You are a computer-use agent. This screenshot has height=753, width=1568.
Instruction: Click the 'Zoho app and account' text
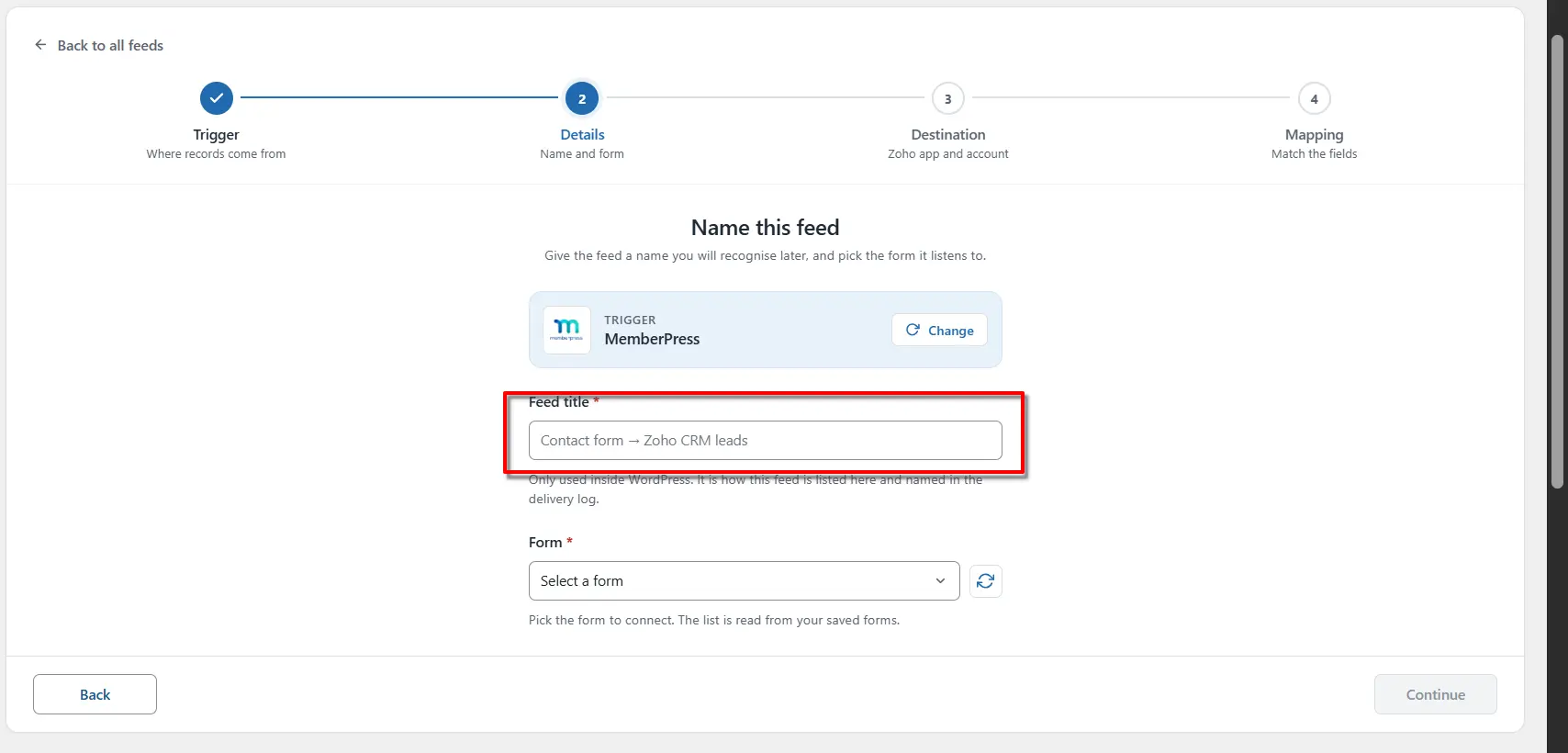[x=948, y=154]
